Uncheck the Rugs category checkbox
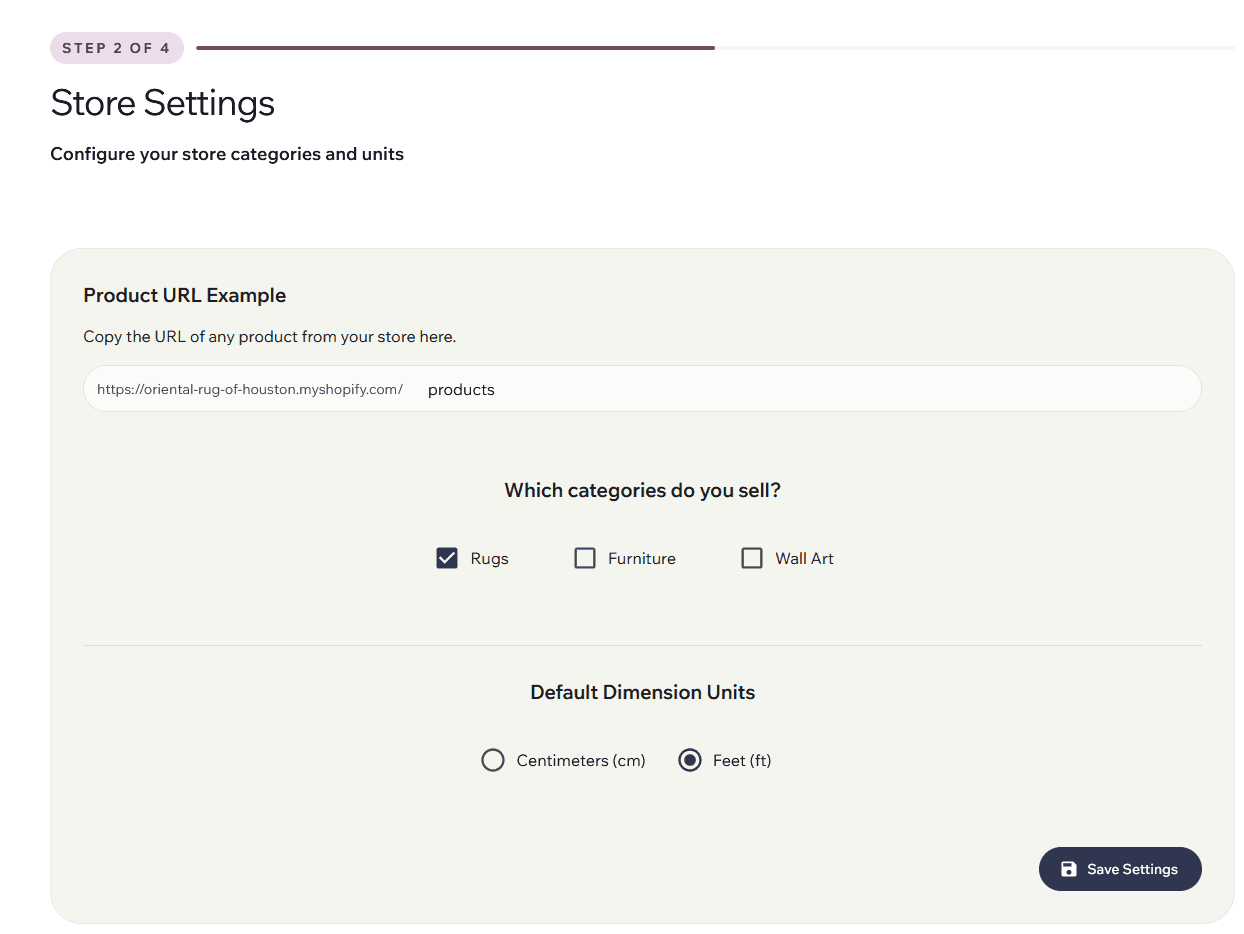Screen dimensions: 1244x934 click(x=447, y=558)
